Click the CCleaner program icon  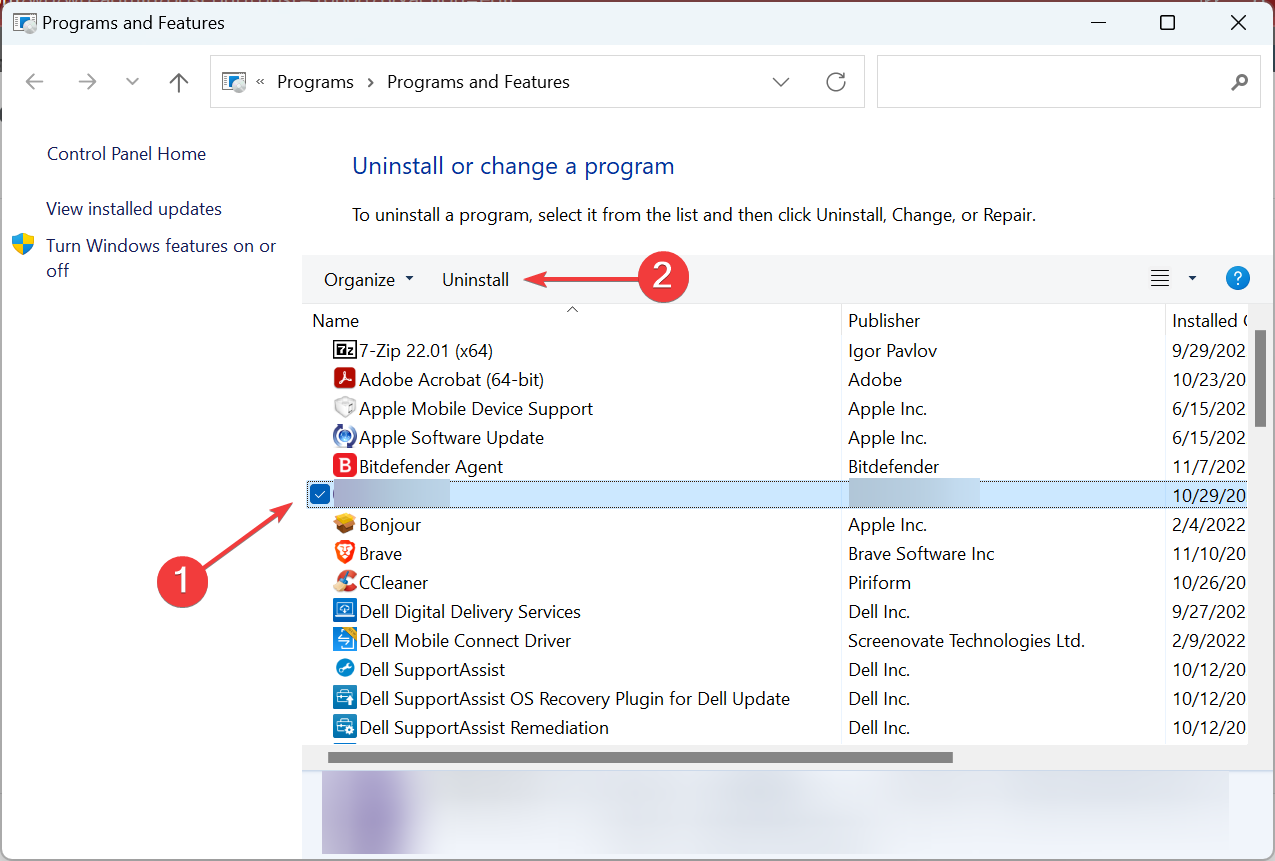[345, 582]
